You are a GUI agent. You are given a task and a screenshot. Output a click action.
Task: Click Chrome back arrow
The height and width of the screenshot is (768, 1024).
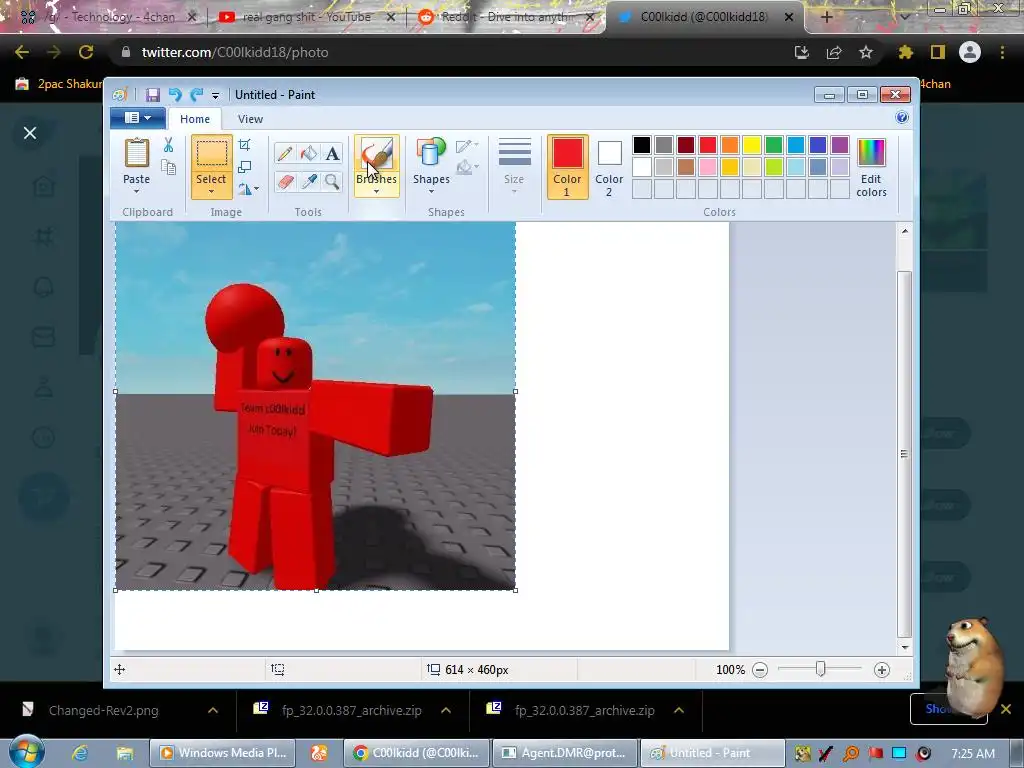point(22,52)
